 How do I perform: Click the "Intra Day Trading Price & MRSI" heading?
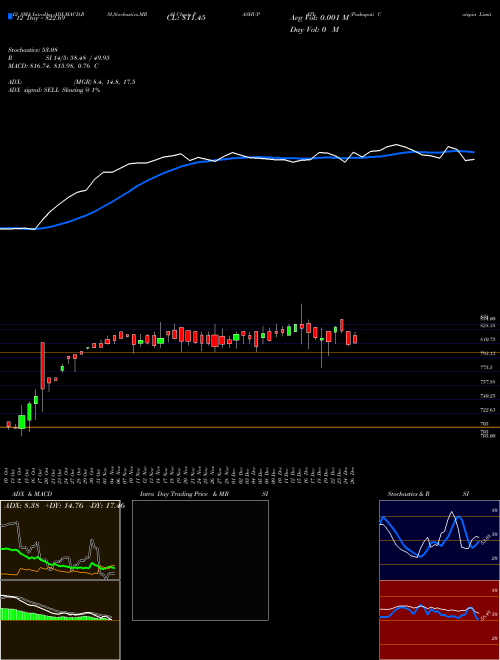[204, 494]
